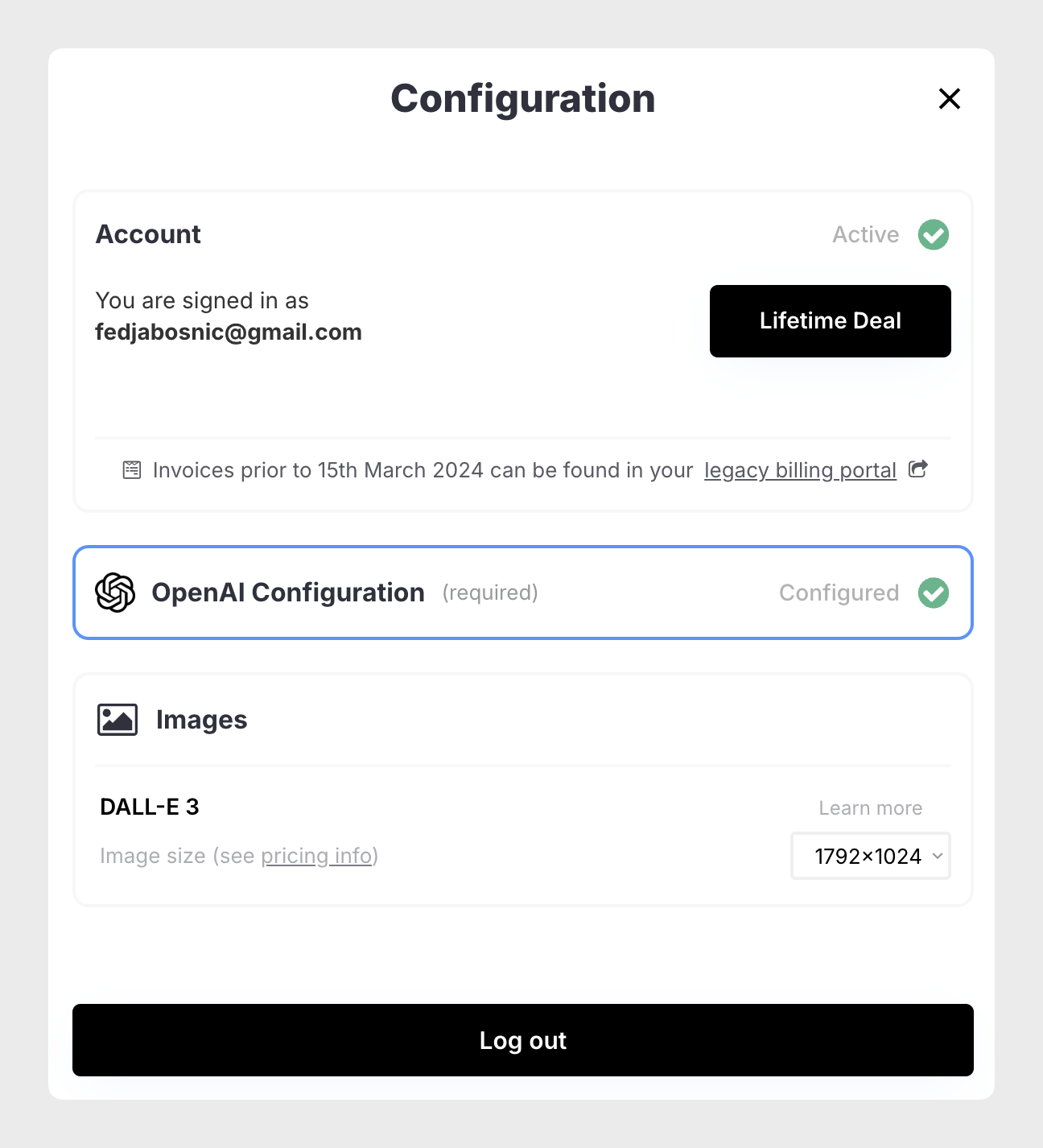Screen dimensions: 1043x1148
Task: Click the Images section heading
Action: [201, 720]
